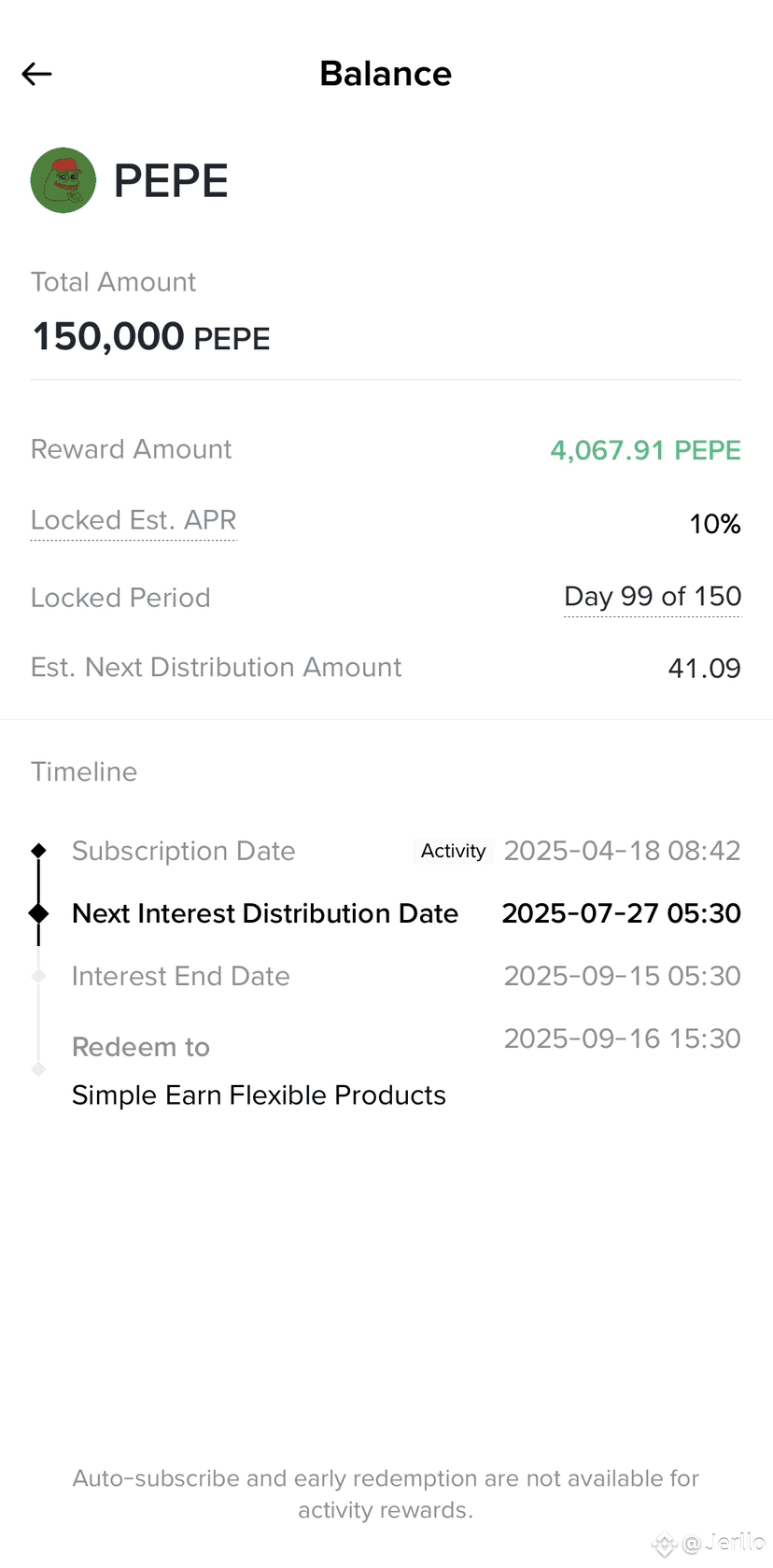The height and width of the screenshot is (1568, 773).
Task: Tap the PEPE coin logo
Action: [63, 180]
